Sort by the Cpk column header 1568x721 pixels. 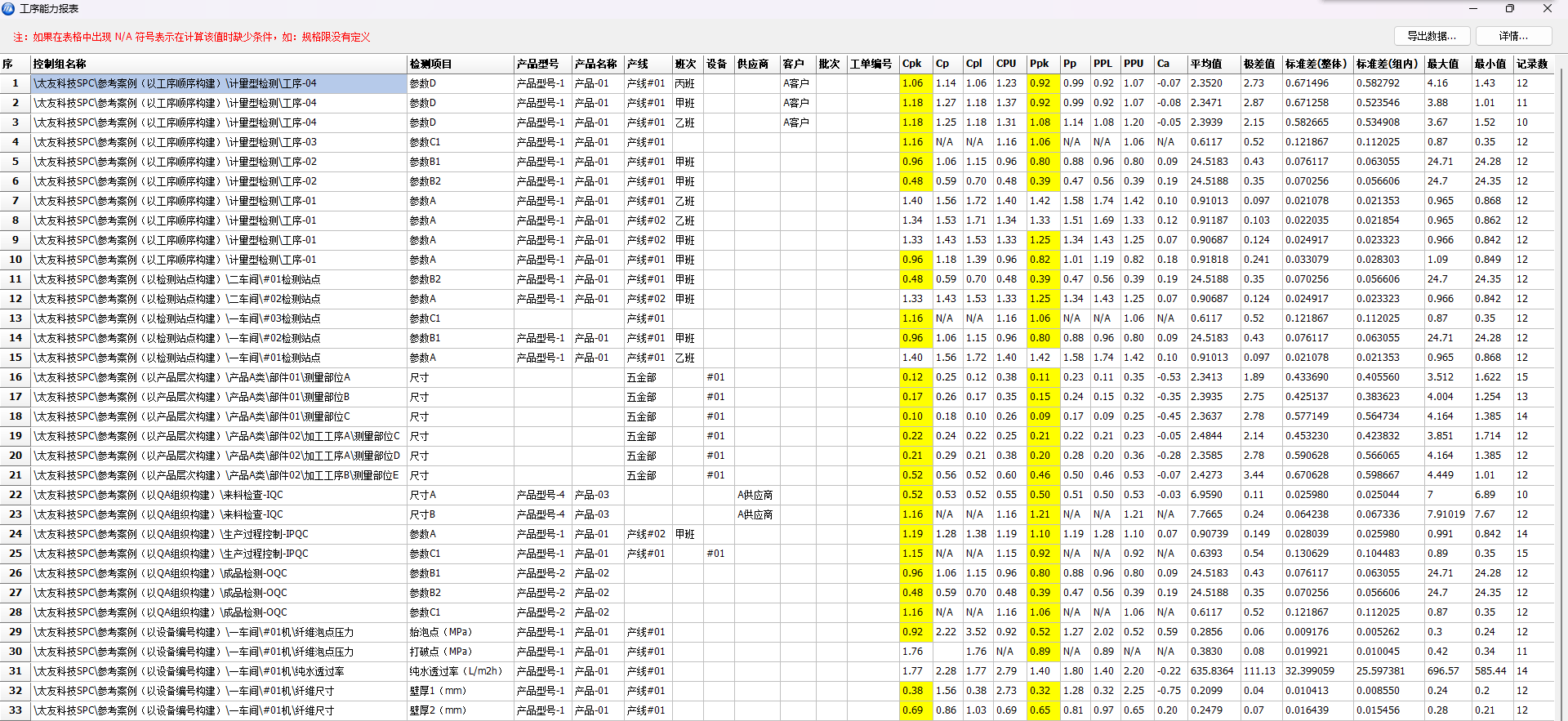911,64
